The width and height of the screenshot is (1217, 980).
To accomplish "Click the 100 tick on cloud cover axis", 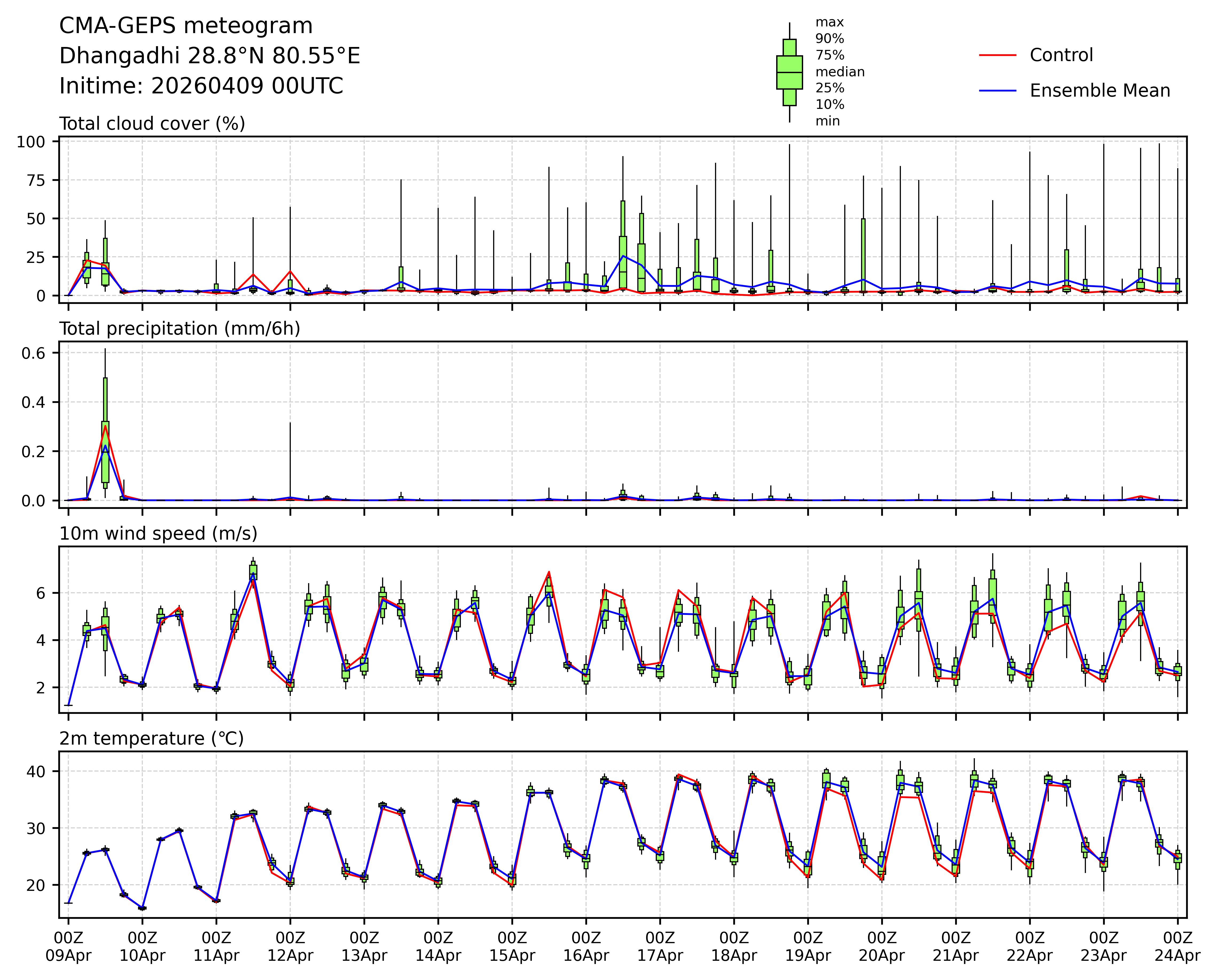I will pos(30,142).
